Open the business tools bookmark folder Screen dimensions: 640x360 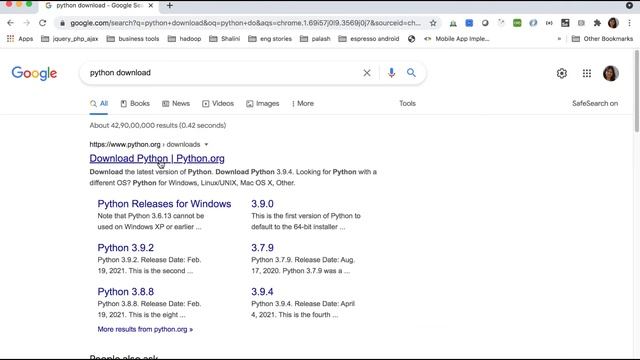point(133,39)
